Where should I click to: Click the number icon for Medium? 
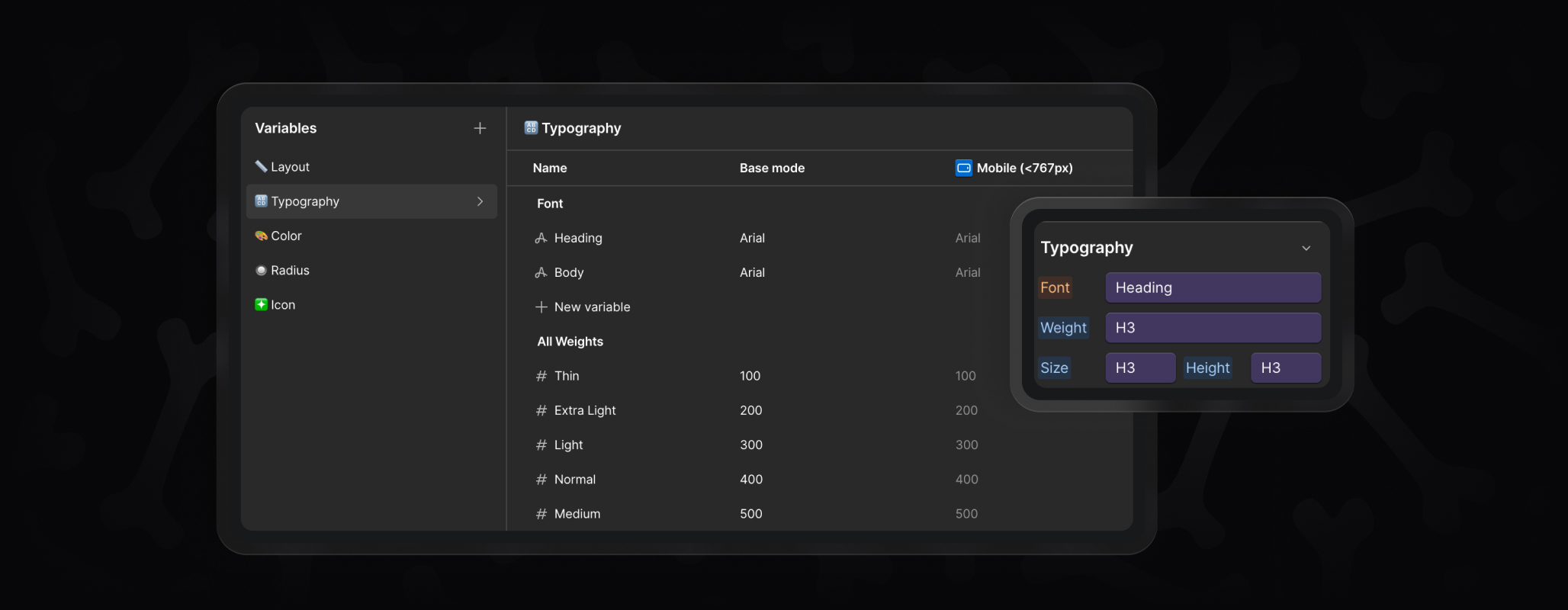(541, 514)
